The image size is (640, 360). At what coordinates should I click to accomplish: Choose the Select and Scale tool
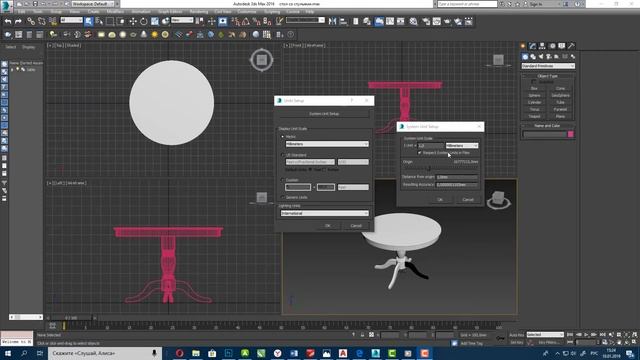pos(155,21)
